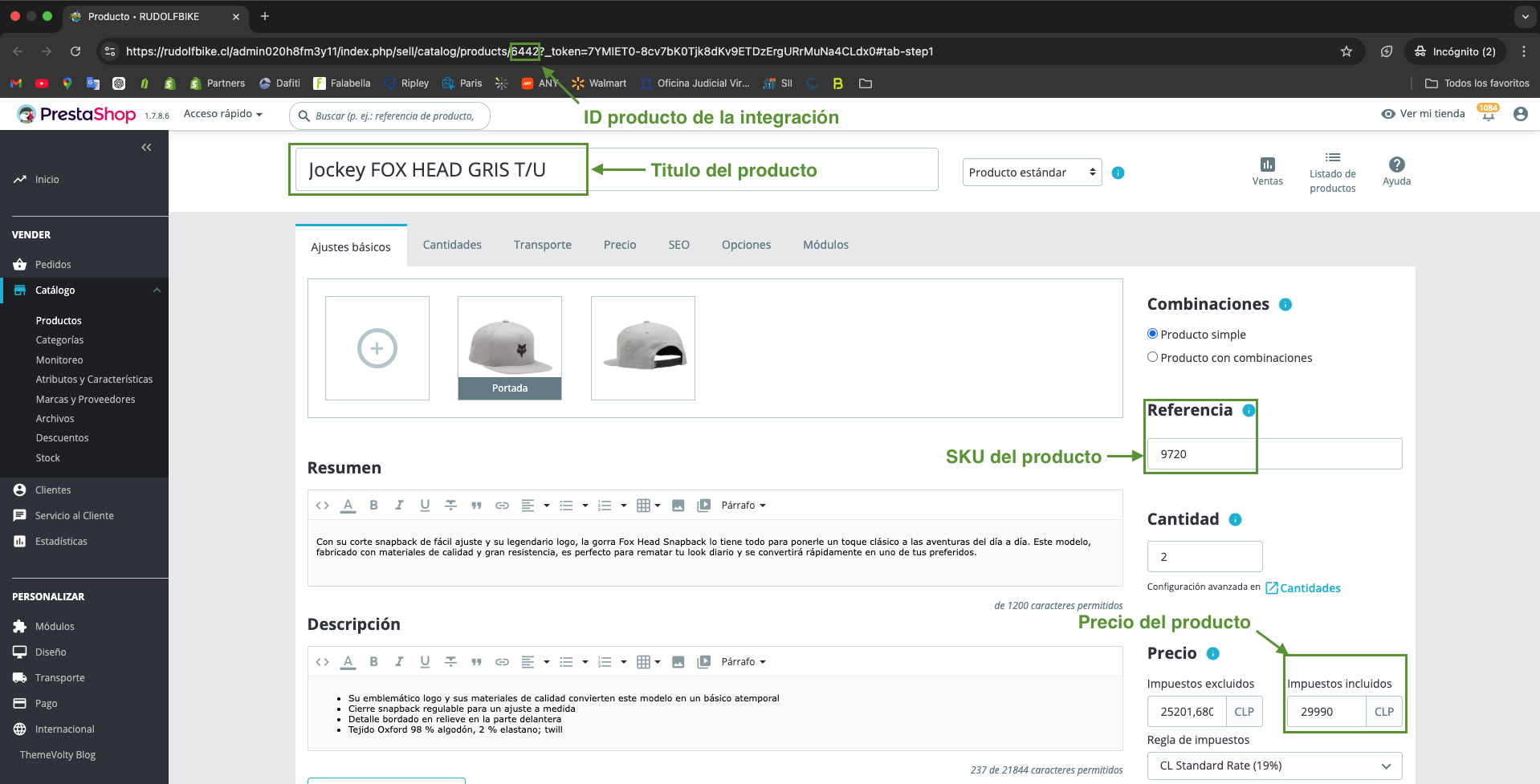Insert image in the Resumen editor
1540x784 pixels.
click(678, 506)
